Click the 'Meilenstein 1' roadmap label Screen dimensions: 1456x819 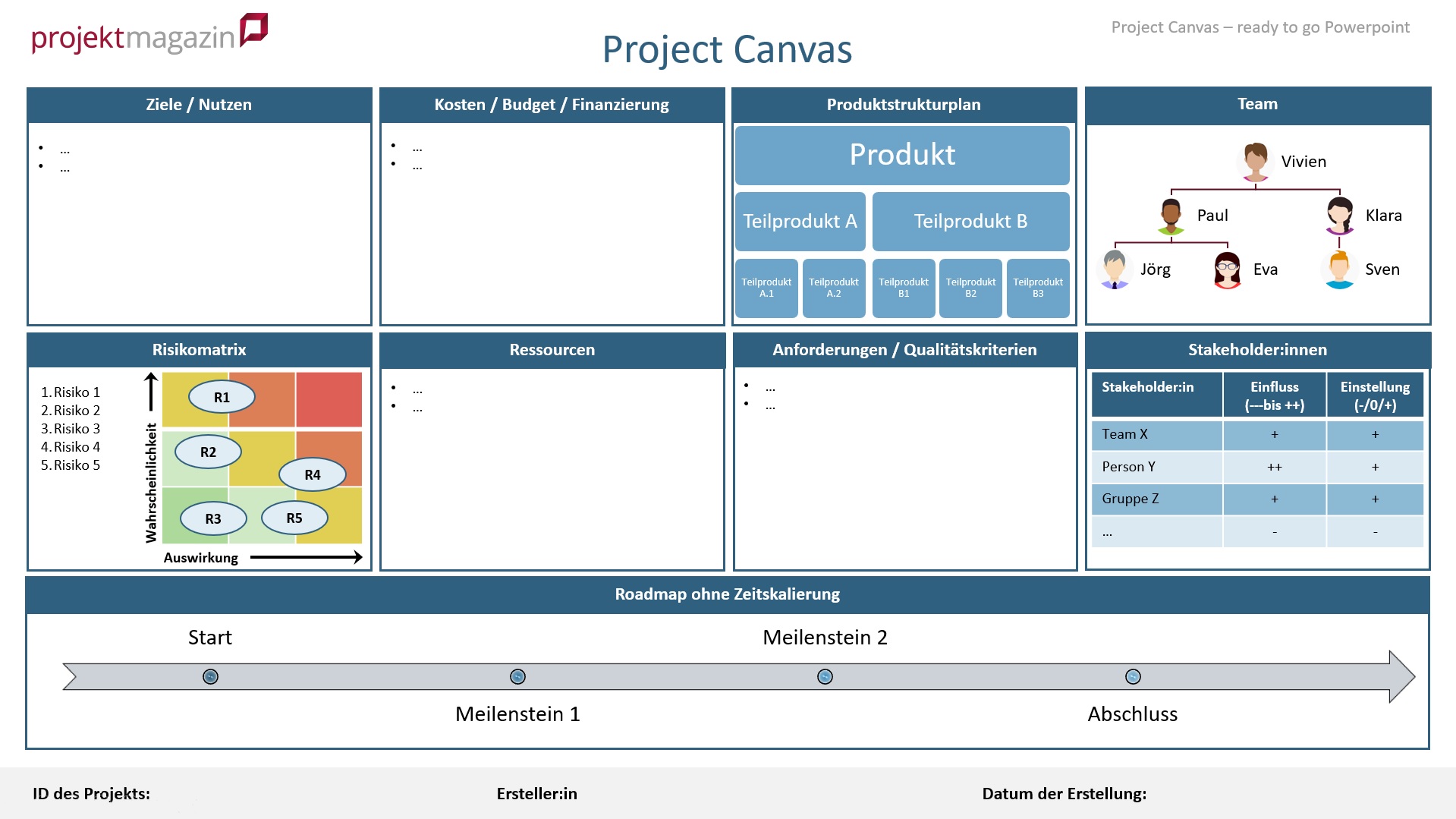(517, 714)
